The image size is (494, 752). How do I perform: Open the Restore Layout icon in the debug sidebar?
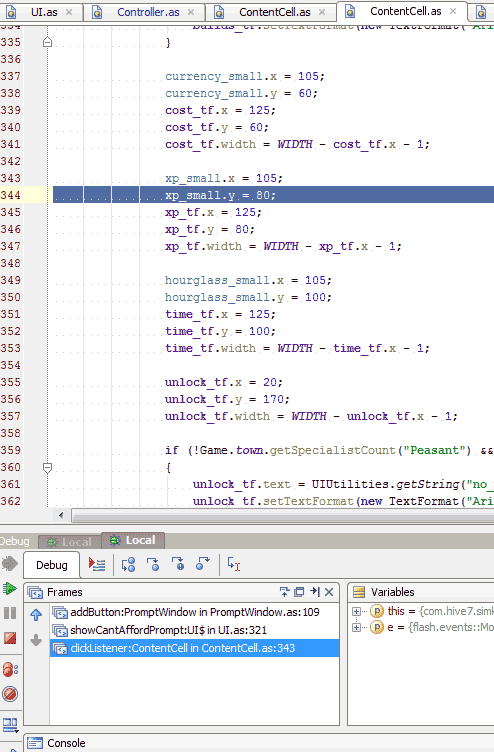[x=10, y=725]
